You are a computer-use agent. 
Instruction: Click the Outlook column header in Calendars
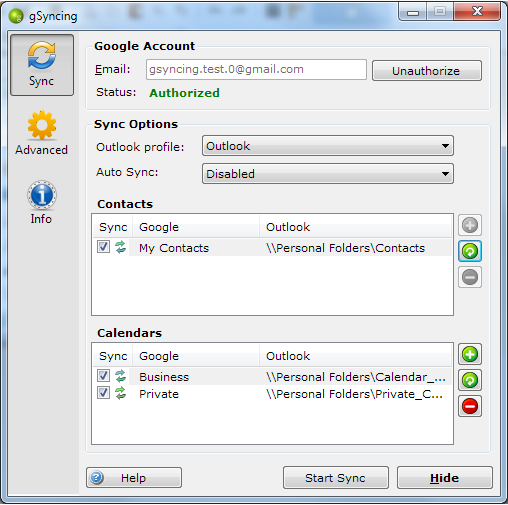tap(355, 356)
